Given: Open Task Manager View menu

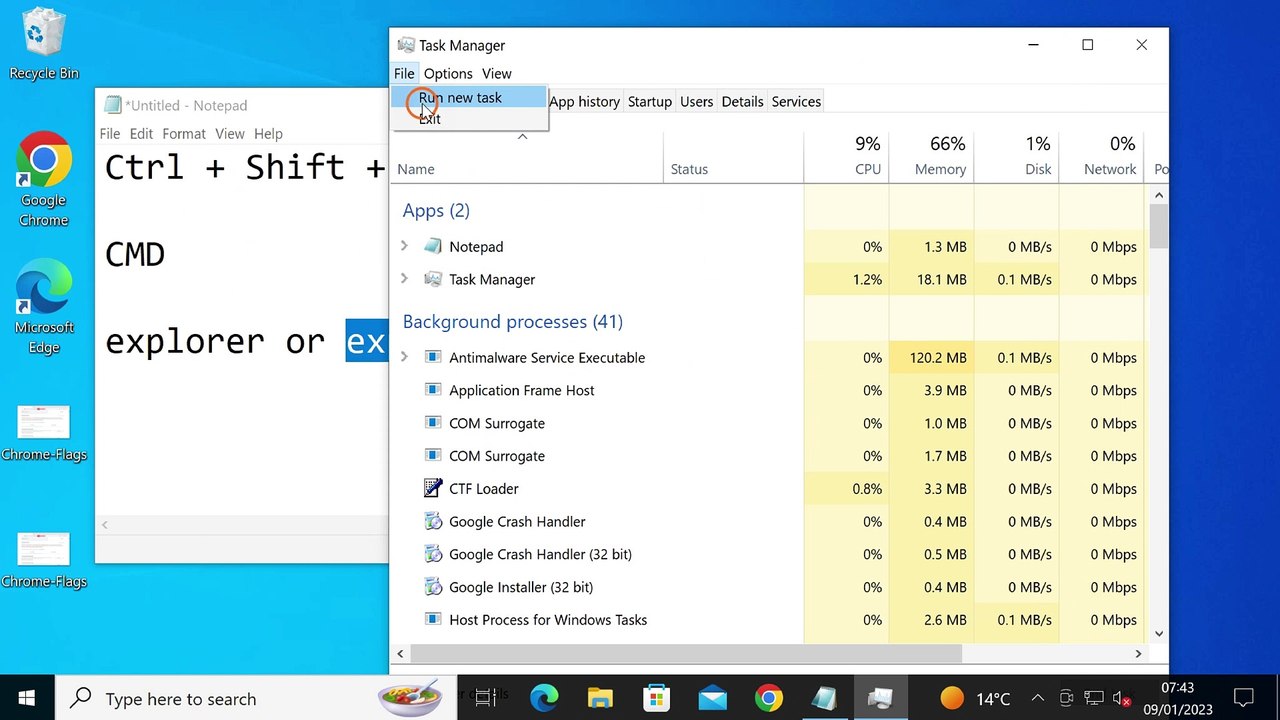Looking at the screenshot, I should [x=496, y=73].
